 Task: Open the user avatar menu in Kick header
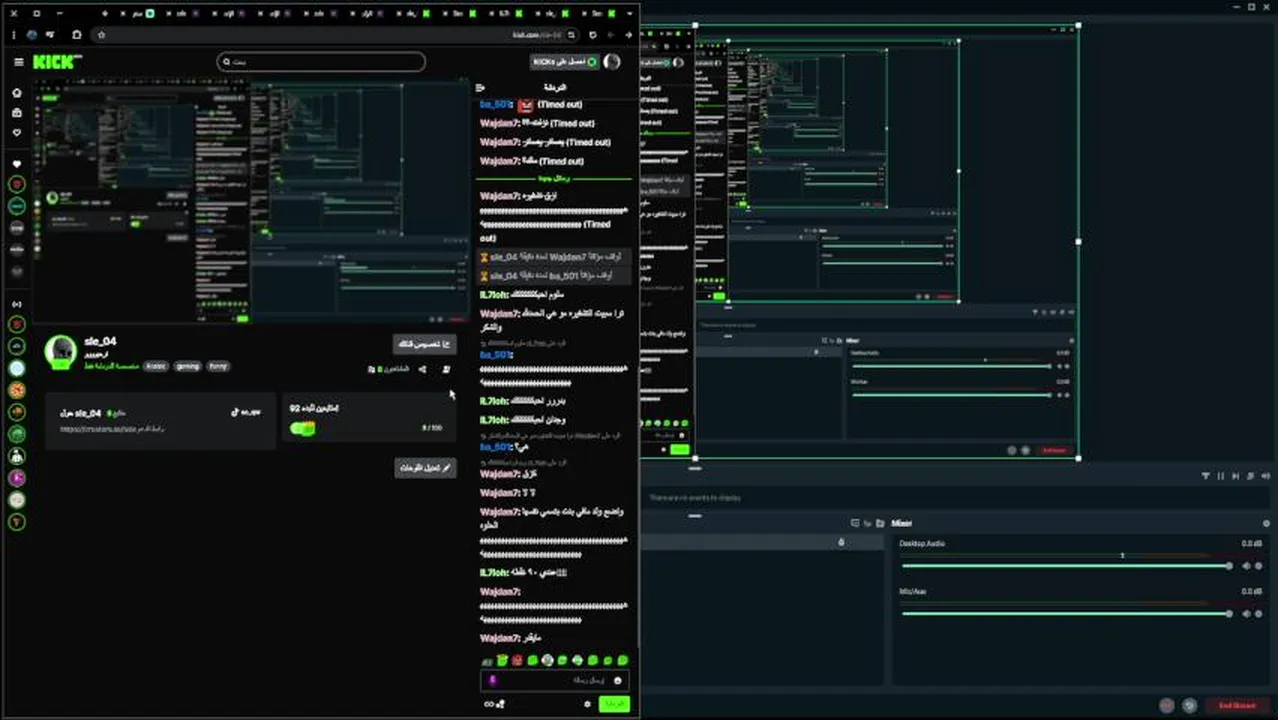click(612, 62)
